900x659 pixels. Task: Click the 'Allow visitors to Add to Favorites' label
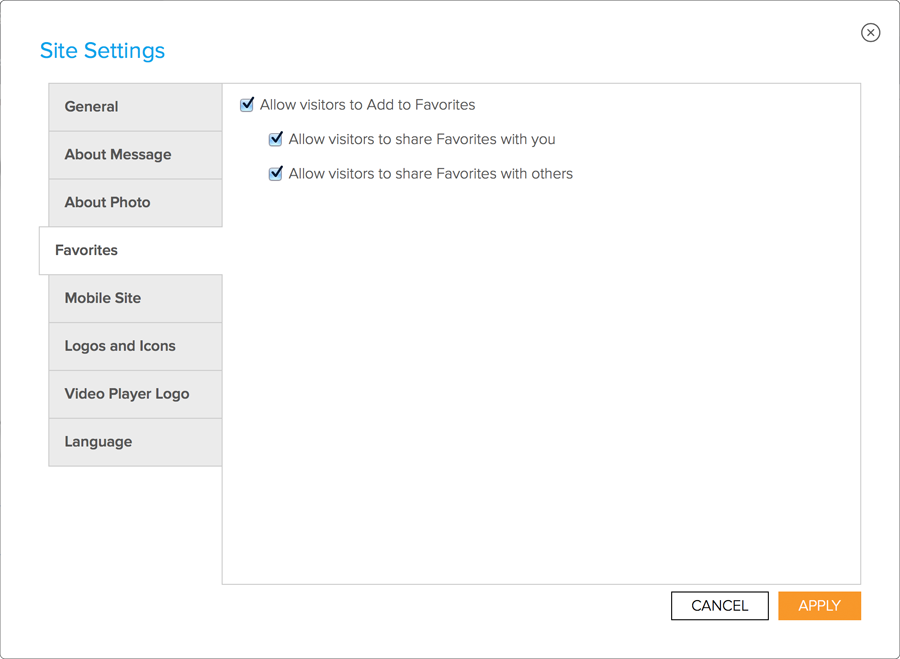[367, 105]
